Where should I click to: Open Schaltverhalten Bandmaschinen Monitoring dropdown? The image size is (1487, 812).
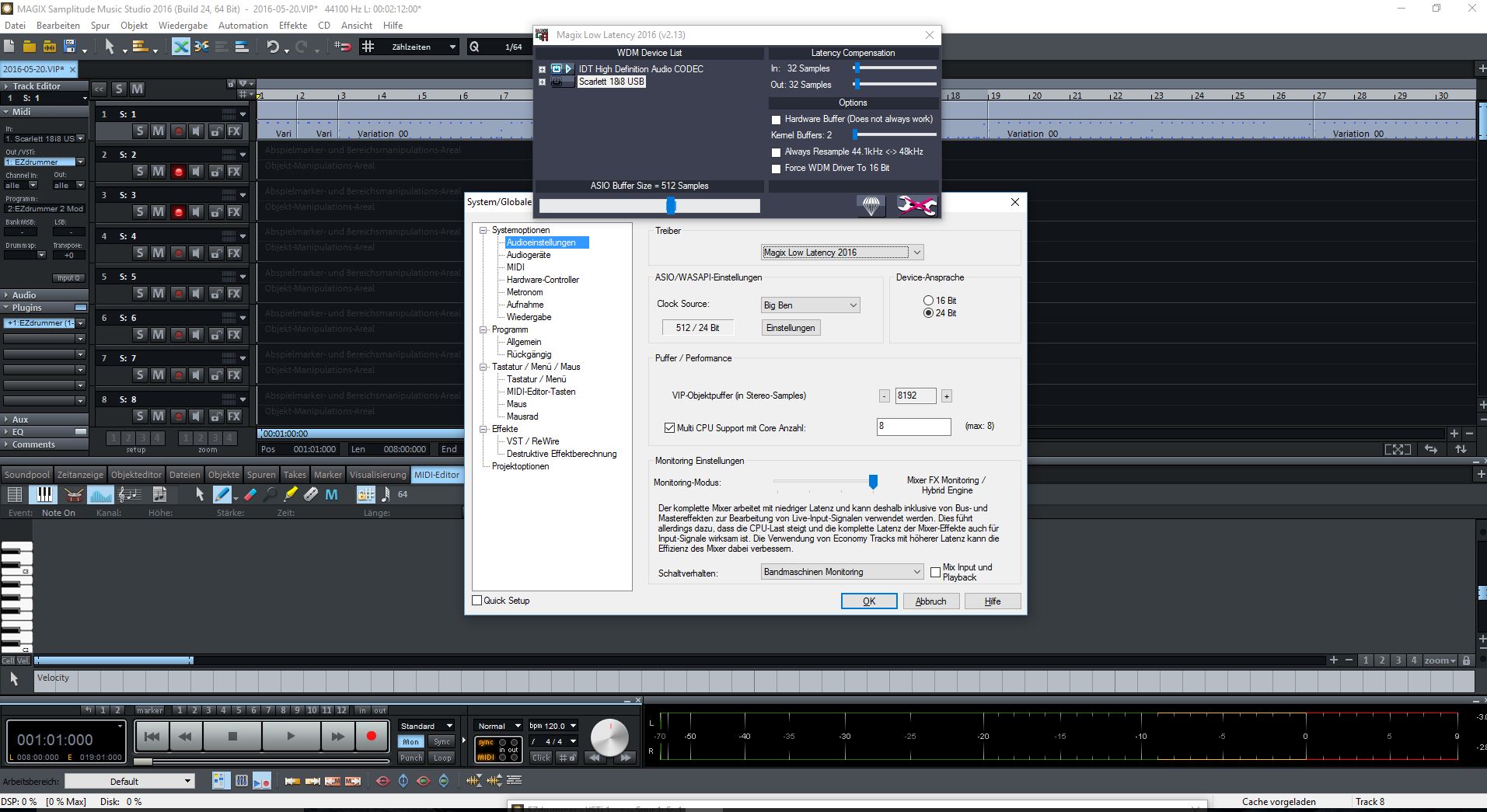tap(842, 572)
